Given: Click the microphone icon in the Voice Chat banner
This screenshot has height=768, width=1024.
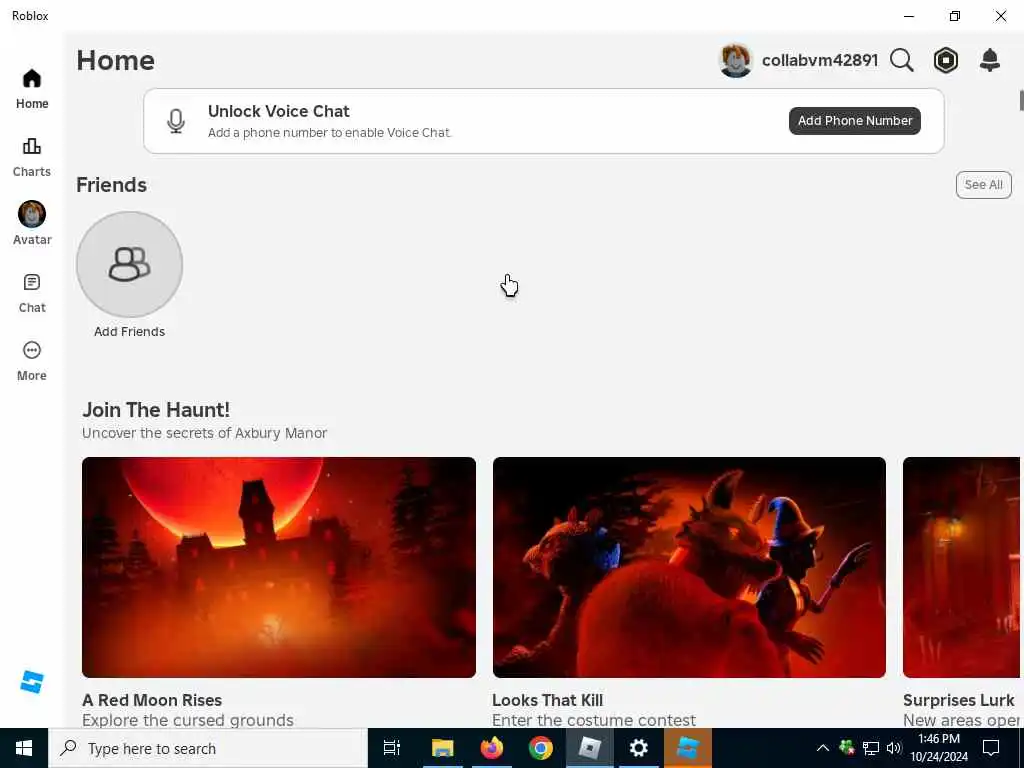Looking at the screenshot, I should (x=176, y=121).
